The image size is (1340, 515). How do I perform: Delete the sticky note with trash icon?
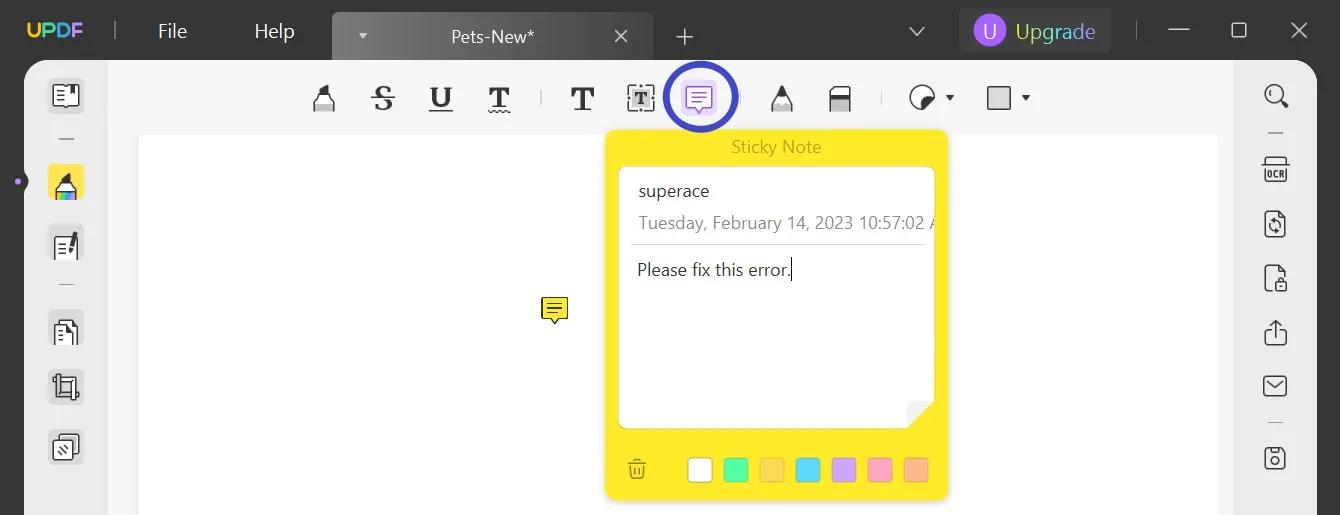(x=637, y=469)
